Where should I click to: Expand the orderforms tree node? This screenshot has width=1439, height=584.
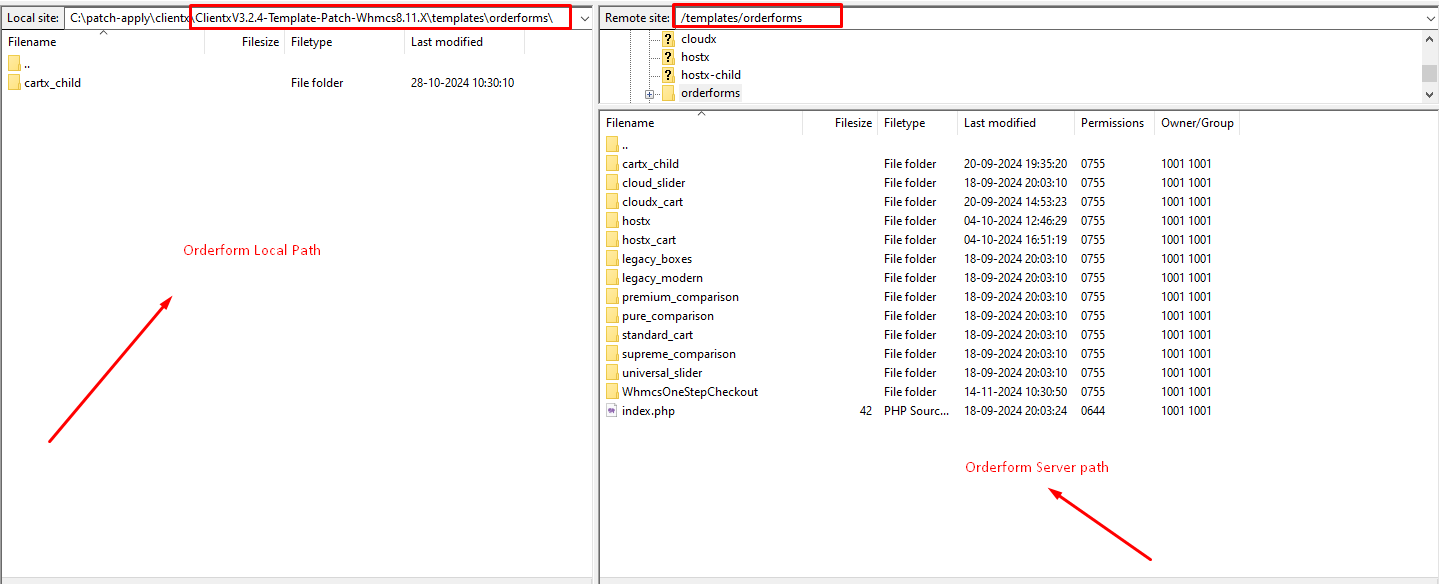(x=649, y=94)
